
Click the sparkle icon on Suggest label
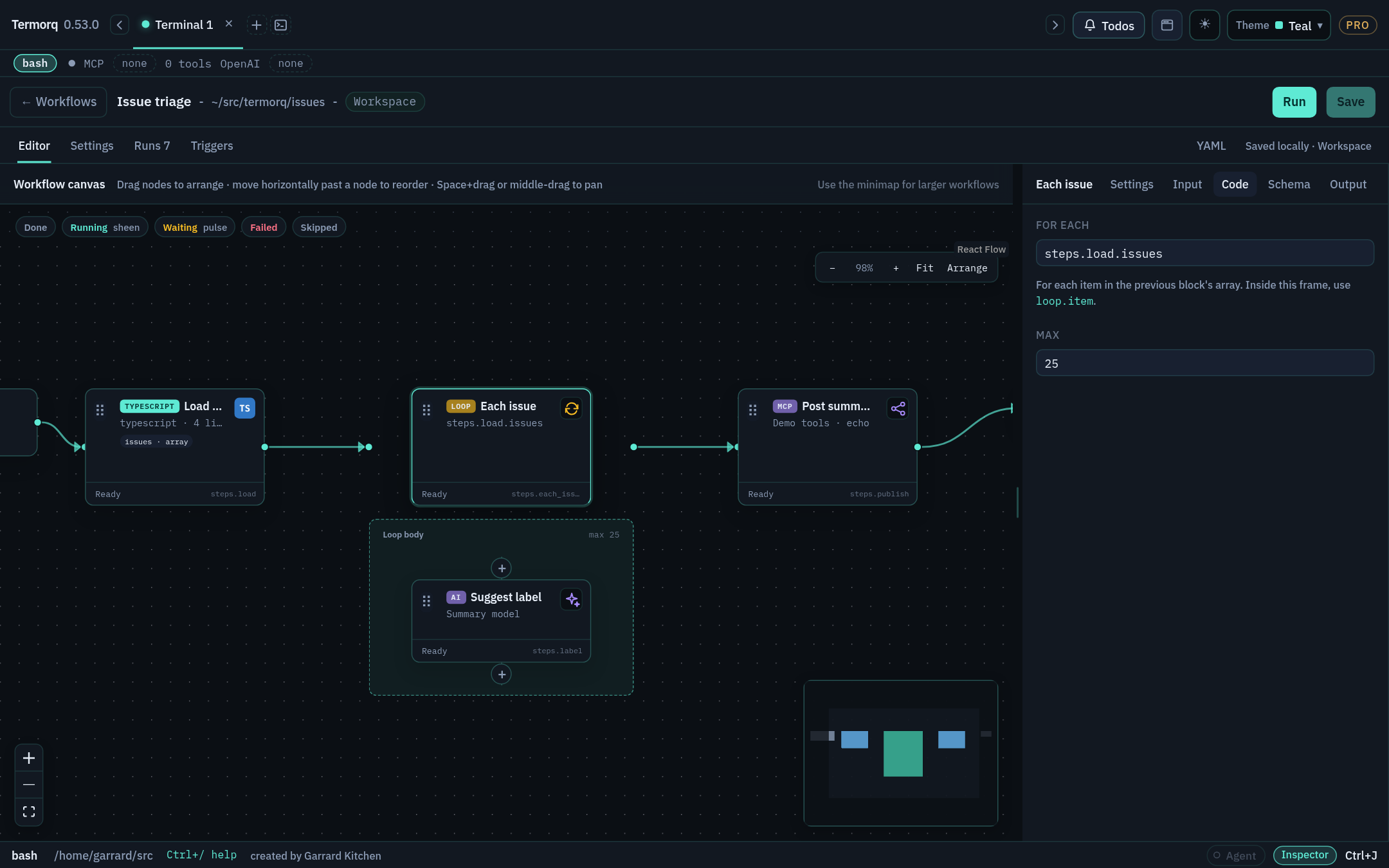[x=571, y=599]
